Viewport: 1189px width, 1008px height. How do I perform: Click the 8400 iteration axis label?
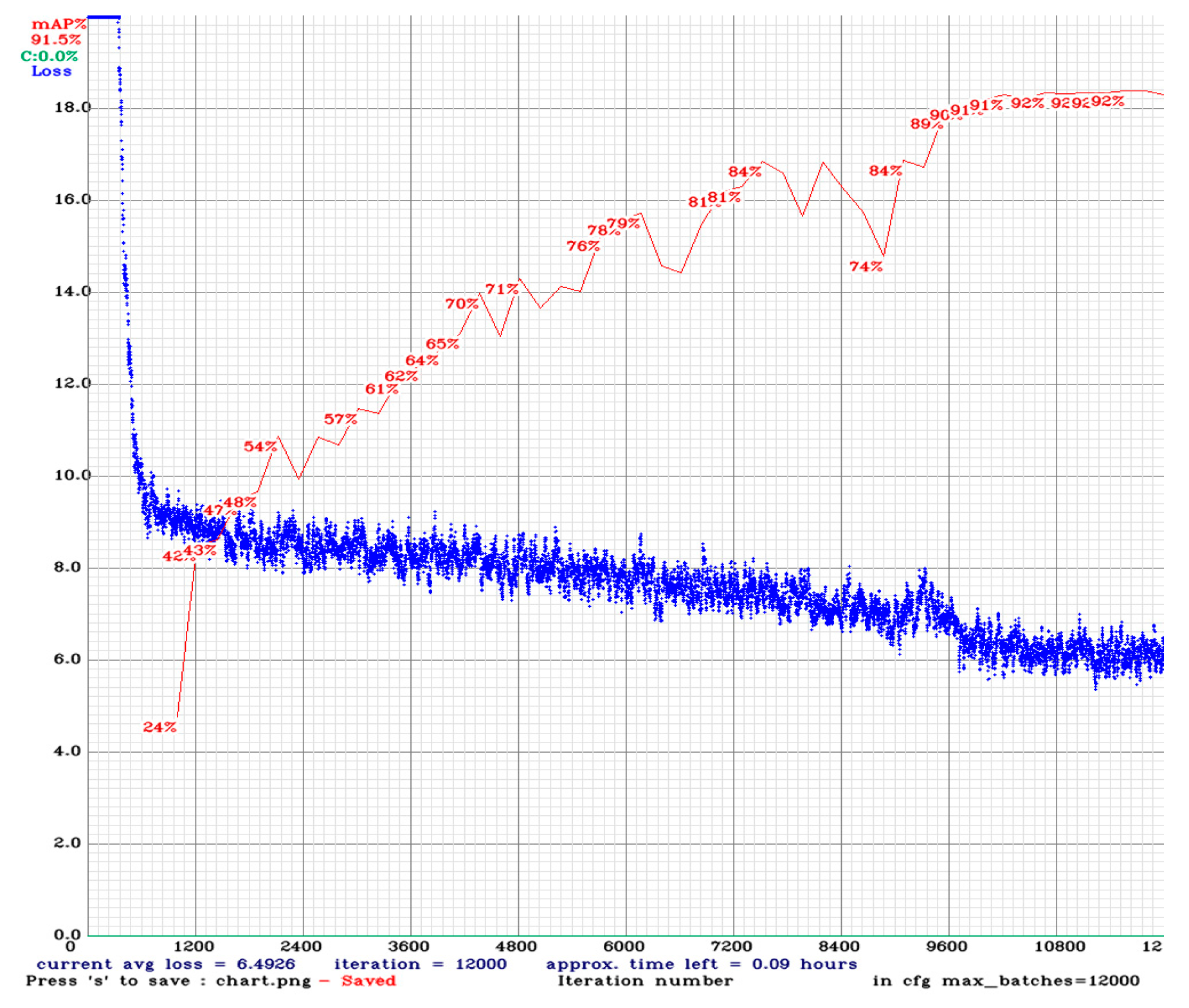(x=839, y=946)
